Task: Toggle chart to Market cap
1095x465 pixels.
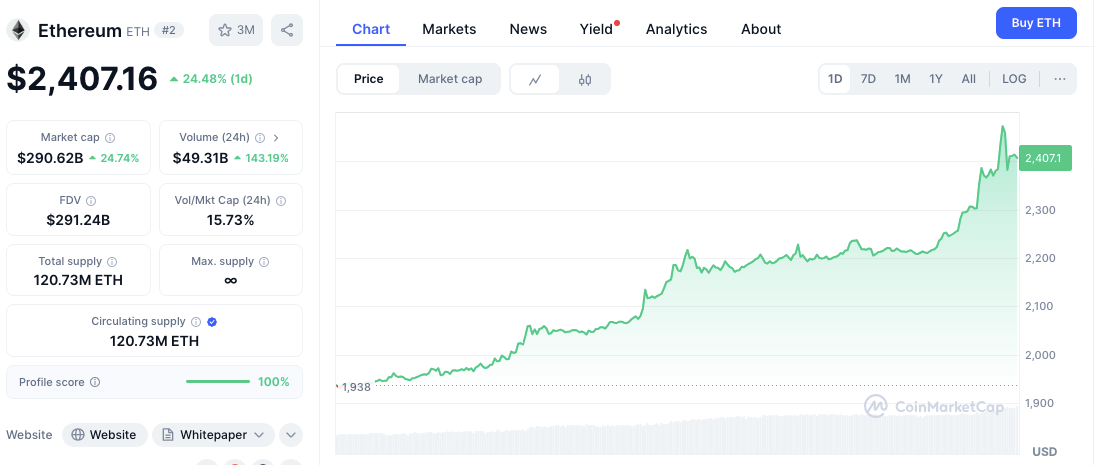Action: coord(450,79)
